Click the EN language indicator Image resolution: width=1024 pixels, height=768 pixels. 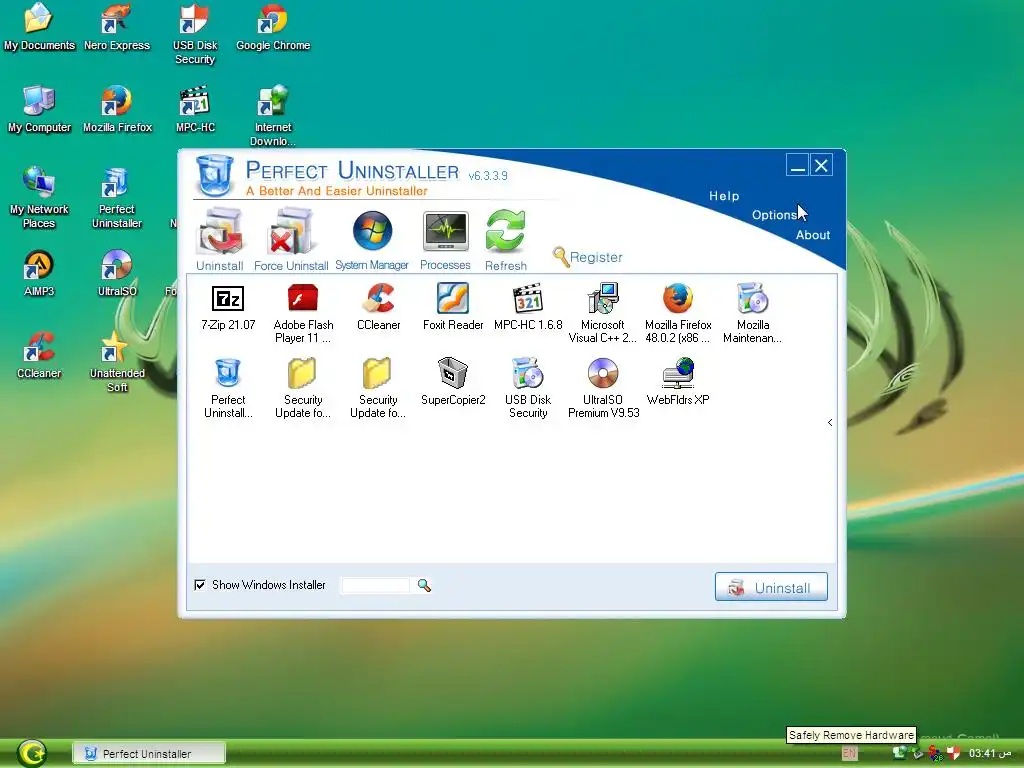850,753
